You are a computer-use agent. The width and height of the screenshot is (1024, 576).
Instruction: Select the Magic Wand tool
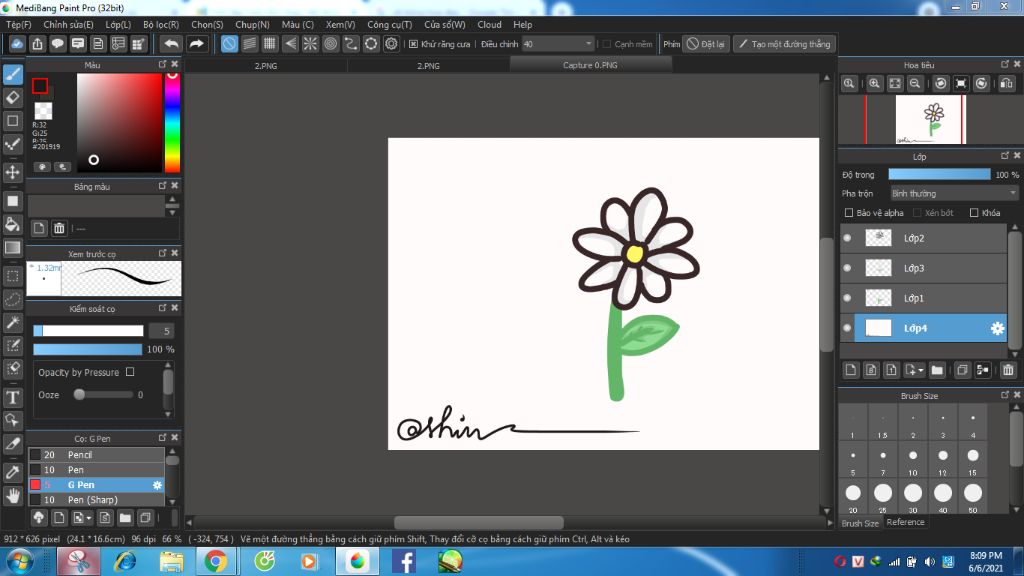point(12,323)
